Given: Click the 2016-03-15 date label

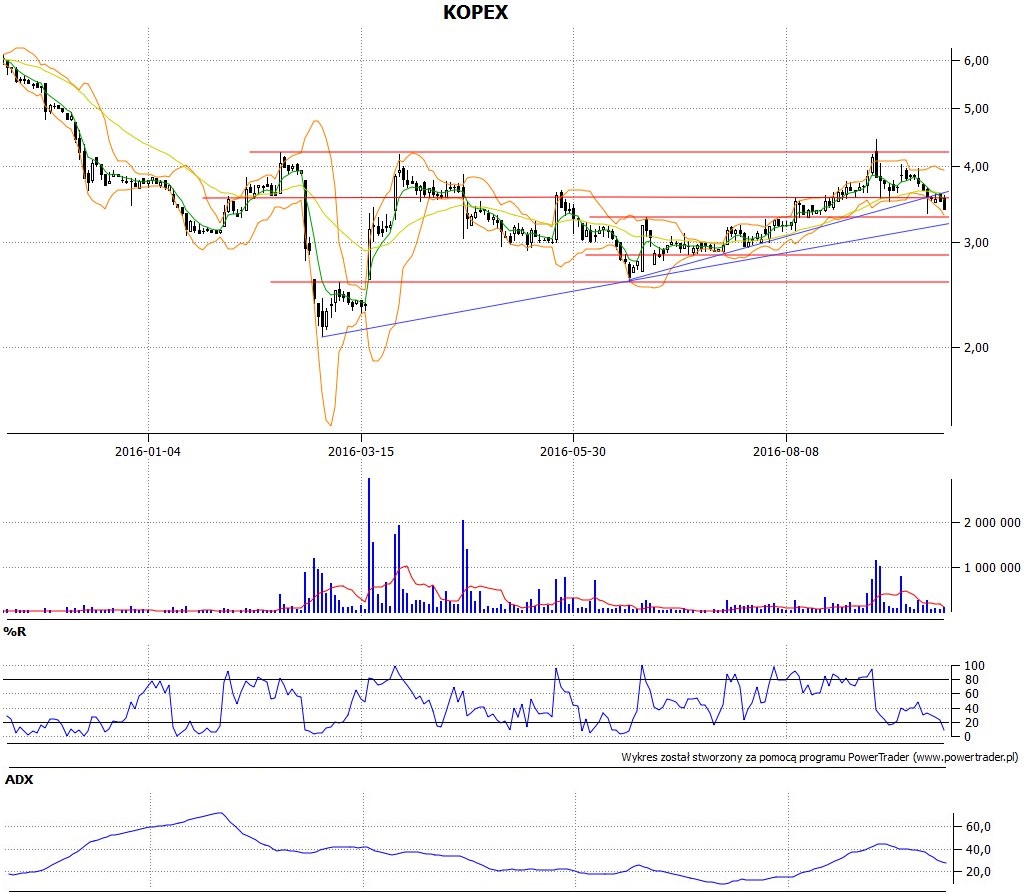Looking at the screenshot, I should (360, 451).
